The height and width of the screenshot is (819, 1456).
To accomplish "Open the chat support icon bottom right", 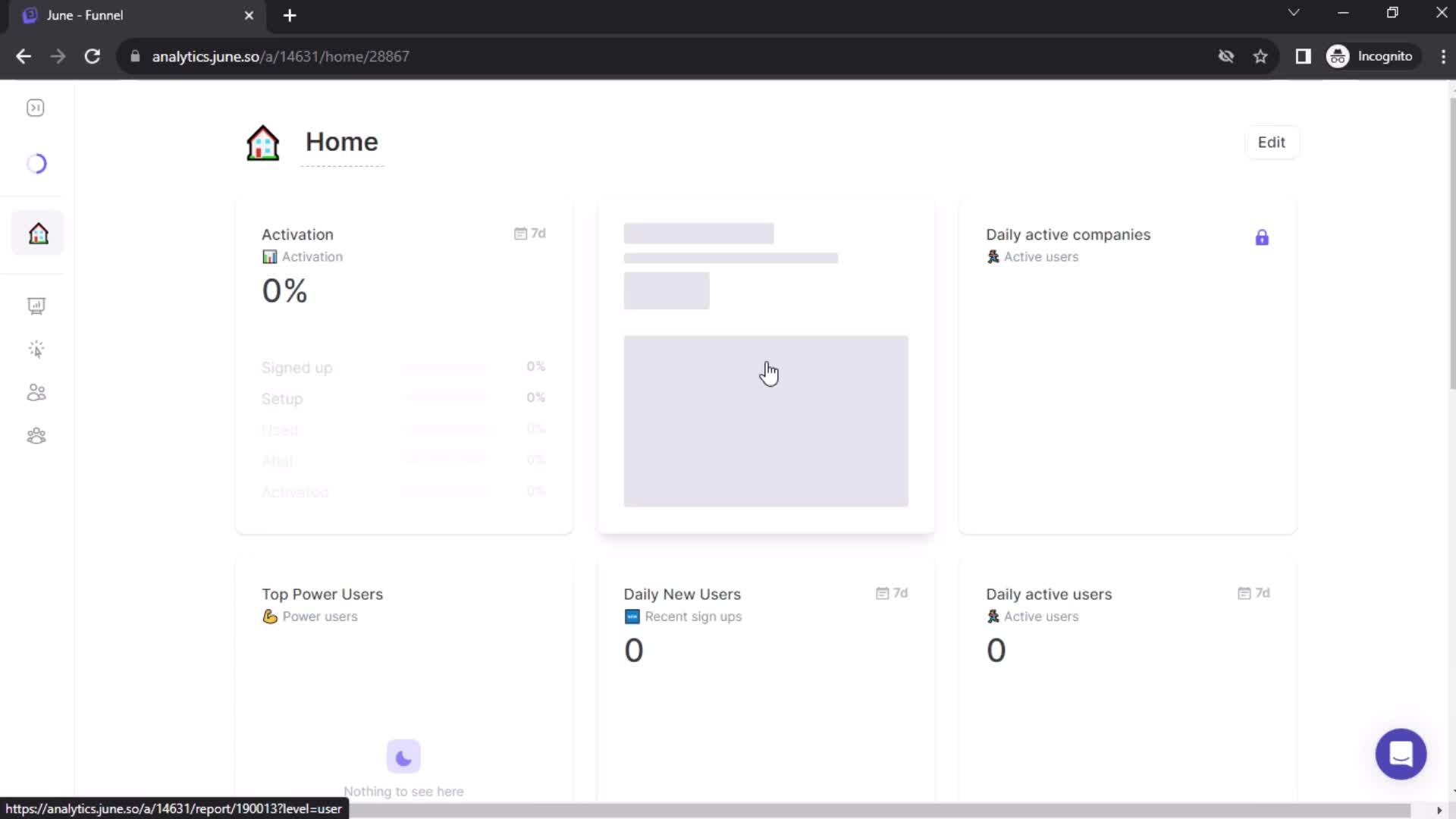I will tap(1402, 754).
